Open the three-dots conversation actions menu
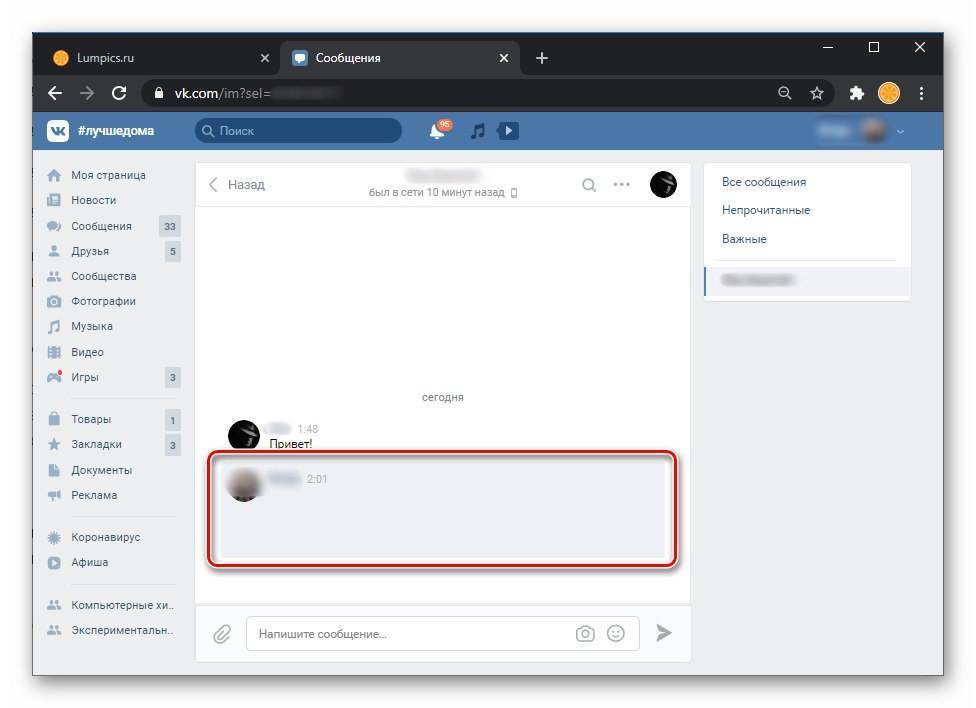Viewport: 976px width, 708px height. 622,184
